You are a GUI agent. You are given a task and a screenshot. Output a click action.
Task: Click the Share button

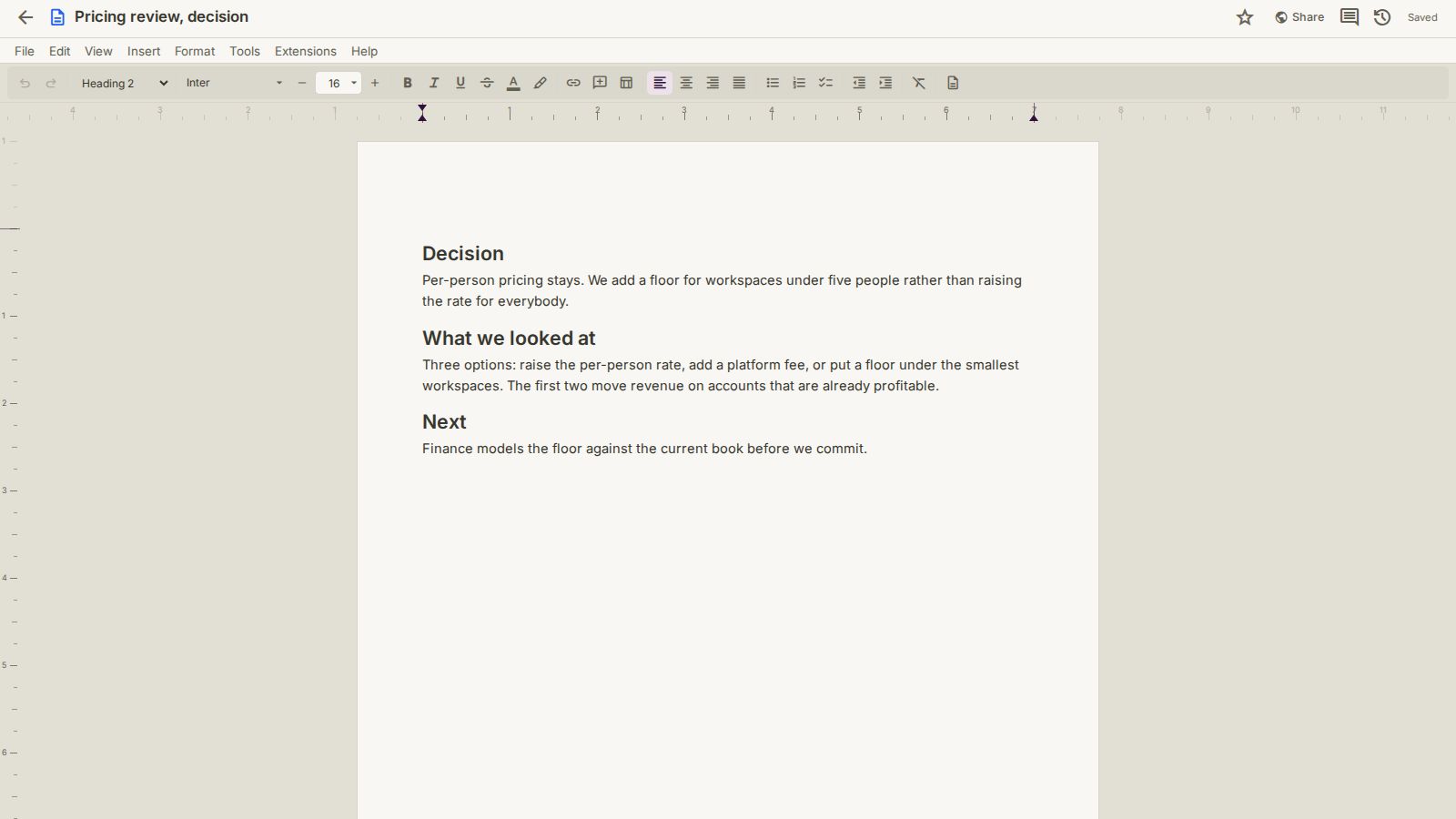pyautogui.click(x=1299, y=17)
